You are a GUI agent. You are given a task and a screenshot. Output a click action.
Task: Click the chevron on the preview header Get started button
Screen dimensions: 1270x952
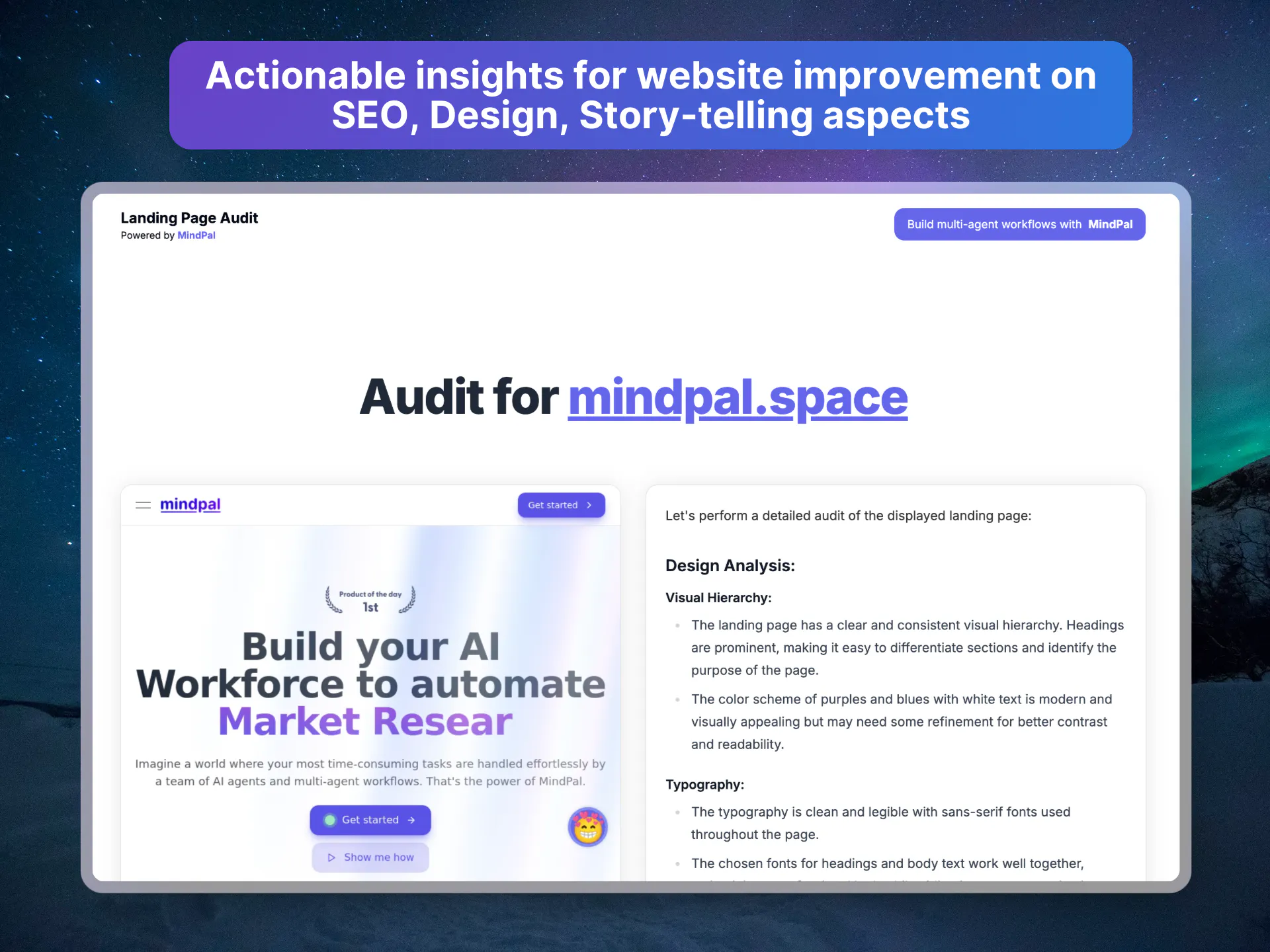[589, 505]
